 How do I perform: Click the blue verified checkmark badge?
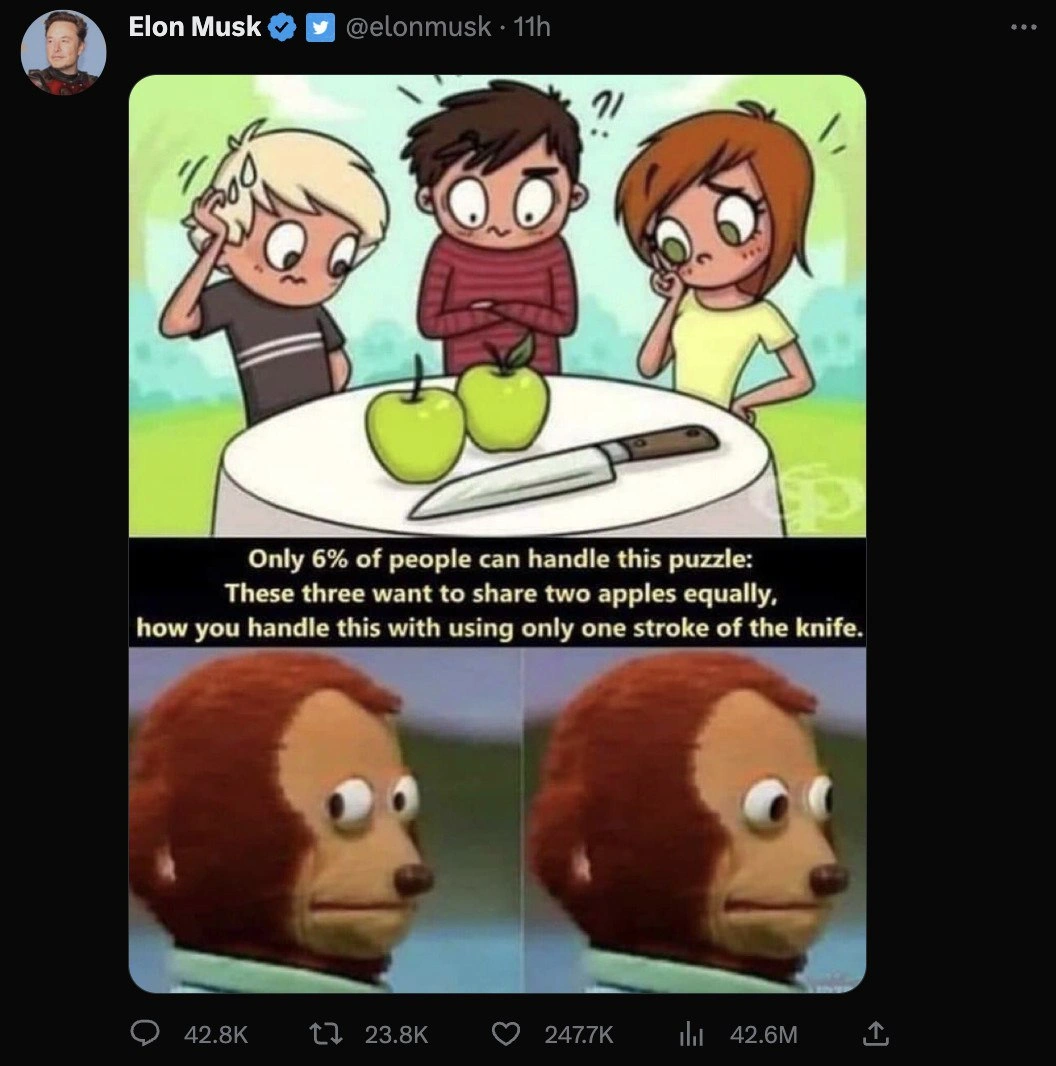[282, 28]
